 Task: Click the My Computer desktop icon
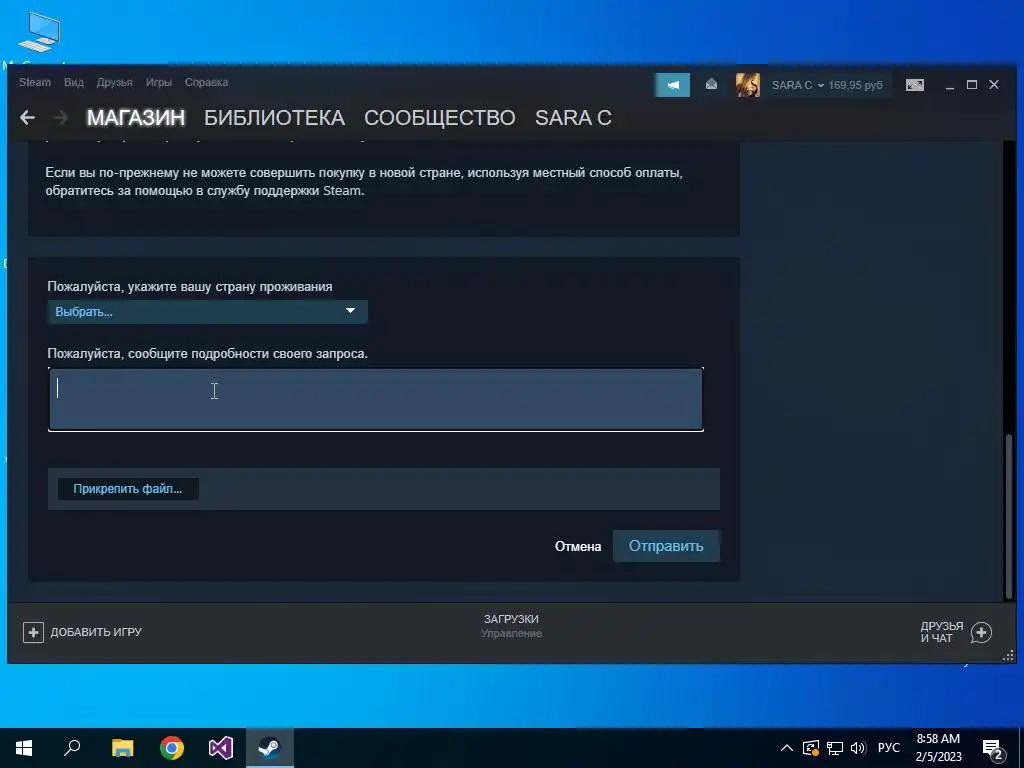39,33
